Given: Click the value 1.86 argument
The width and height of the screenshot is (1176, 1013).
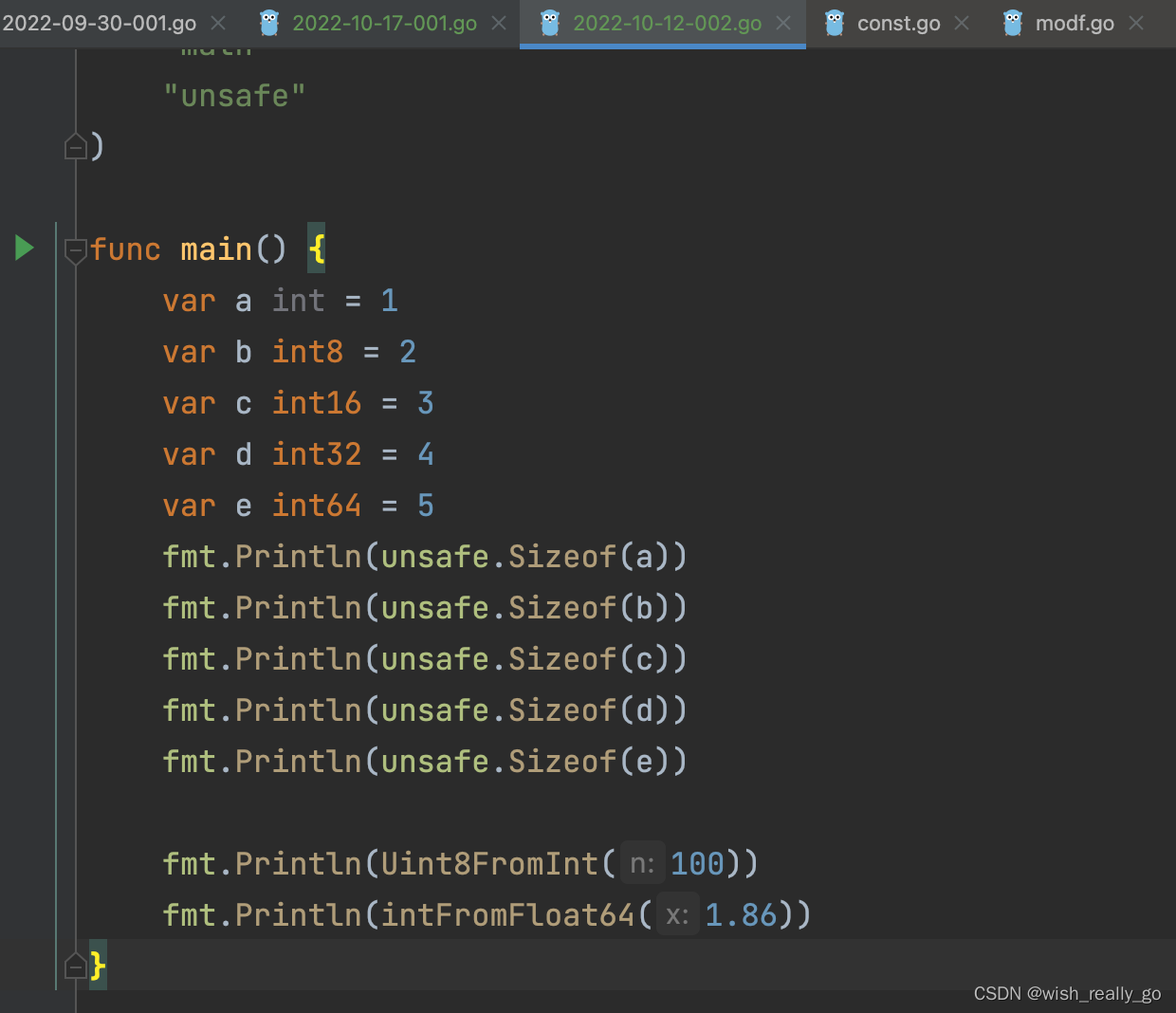Looking at the screenshot, I should [741, 915].
